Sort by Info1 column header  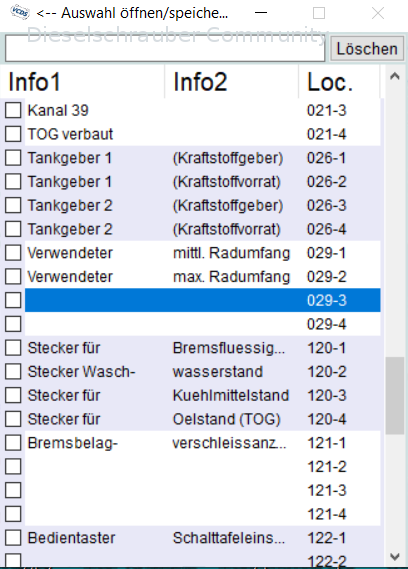[82, 82]
